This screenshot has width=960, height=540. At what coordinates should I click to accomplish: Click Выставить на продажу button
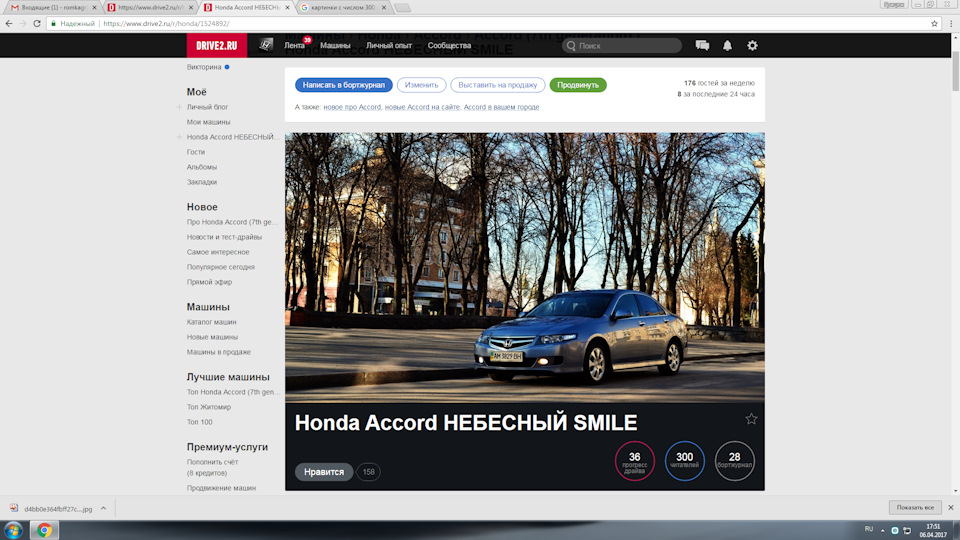click(498, 85)
